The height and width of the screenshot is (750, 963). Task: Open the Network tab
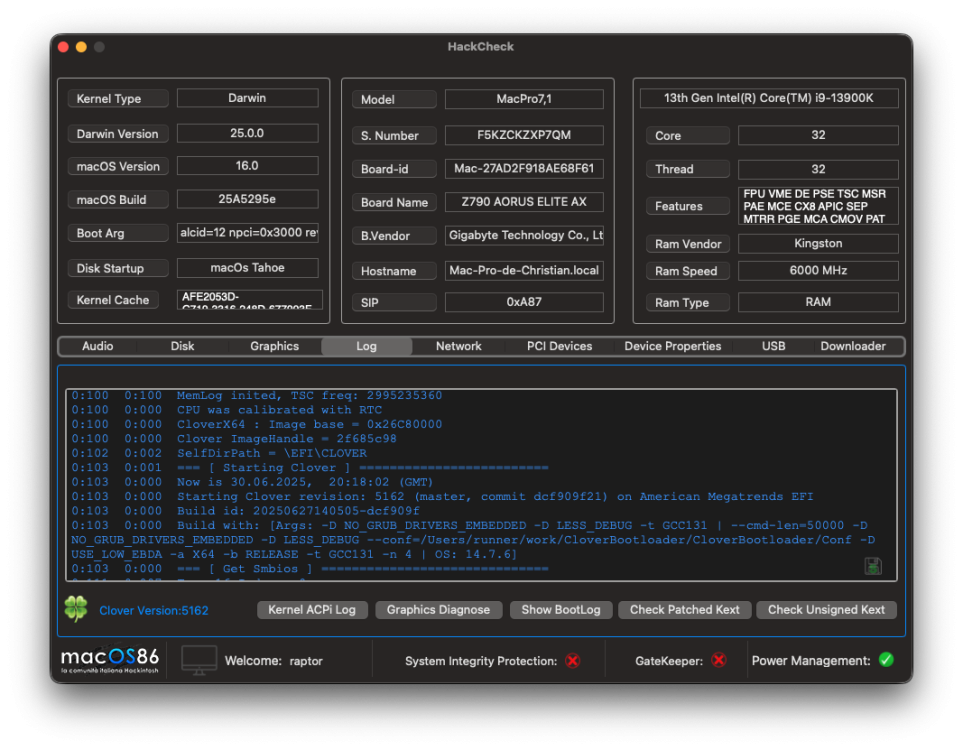[459, 346]
